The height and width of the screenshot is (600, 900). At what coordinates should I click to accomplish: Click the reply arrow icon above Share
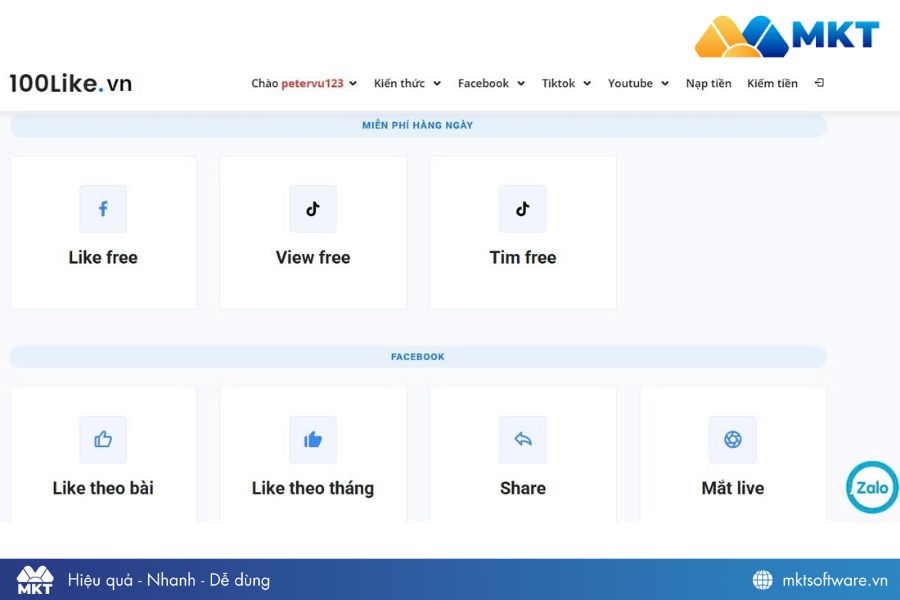tap(522, 440)
